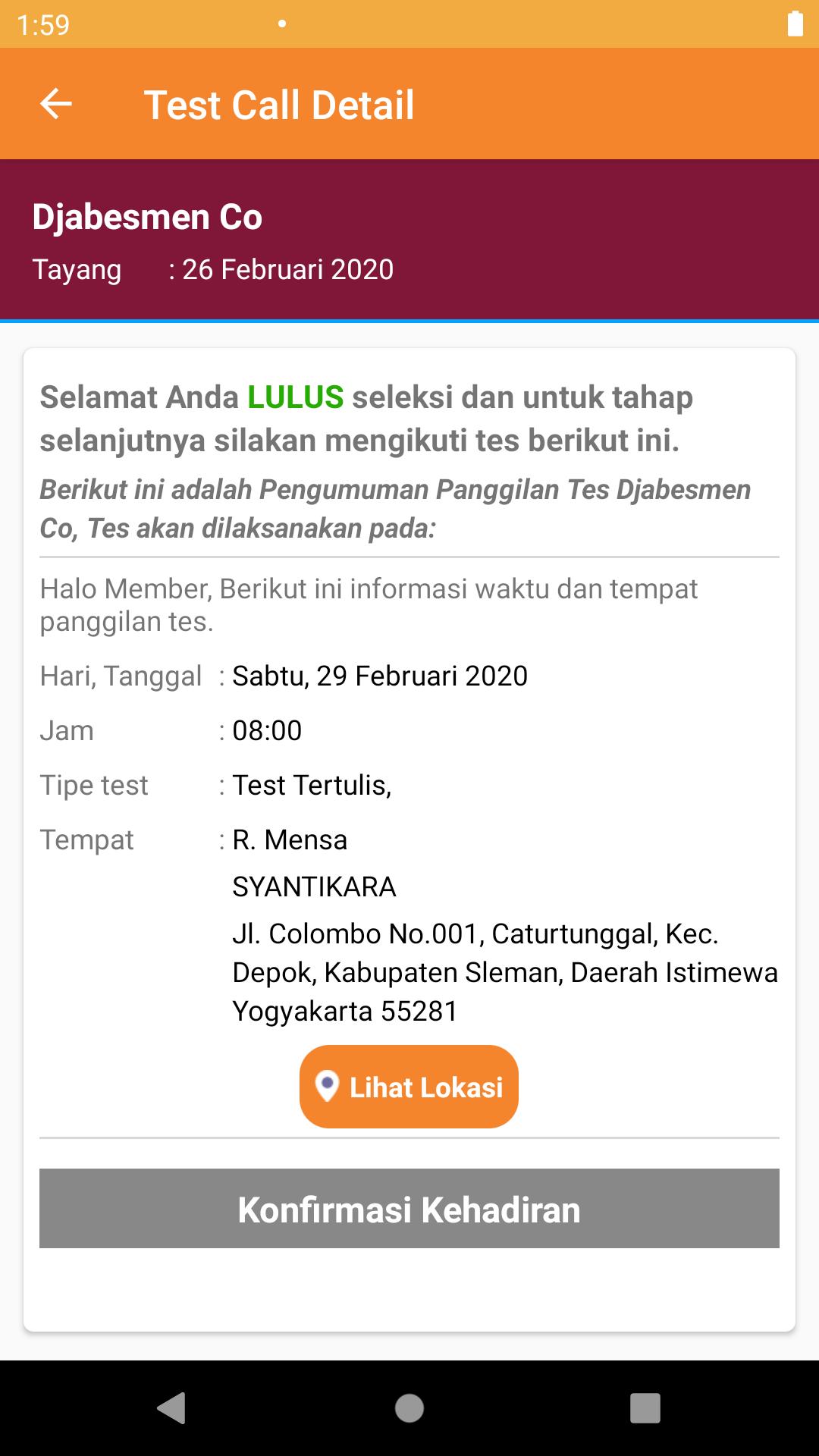Tap the Djabesmen Co company name
Screen dimensions: 819x1456
pyautogui.click(x=147, y=217)
